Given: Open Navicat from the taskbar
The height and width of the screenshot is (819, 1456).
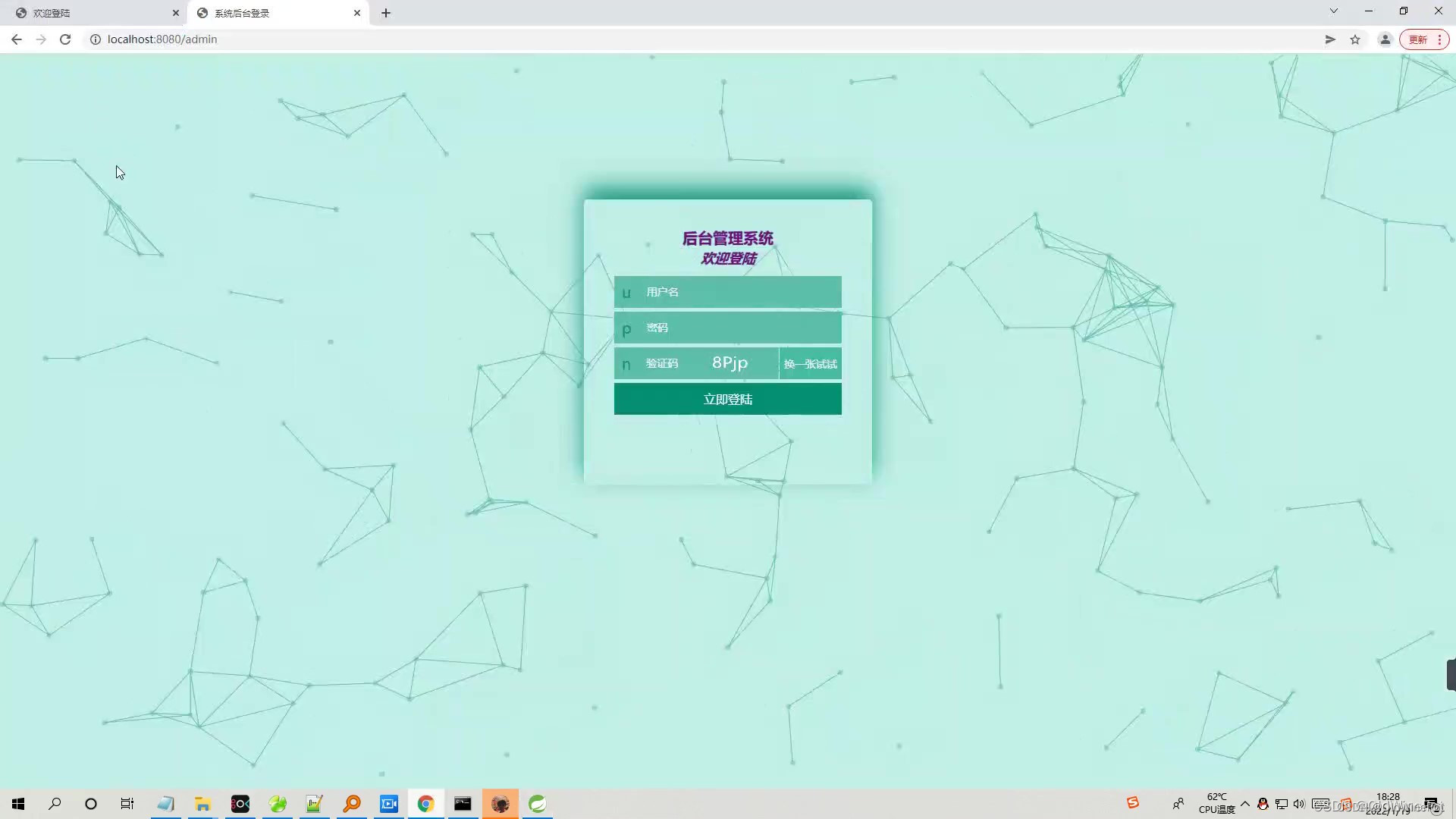Looking at the screenshot, I should (278, 803).
